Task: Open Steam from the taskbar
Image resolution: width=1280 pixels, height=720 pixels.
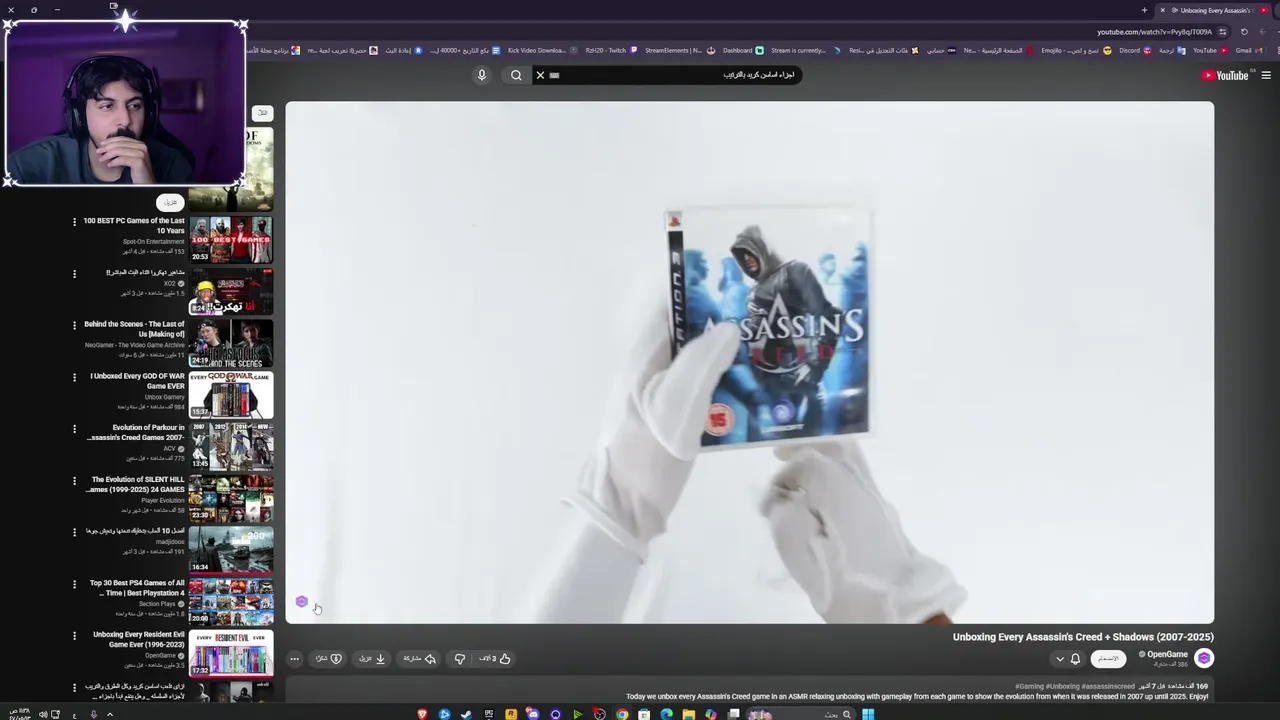Action: pyautogui.click(x=466, y=714)
